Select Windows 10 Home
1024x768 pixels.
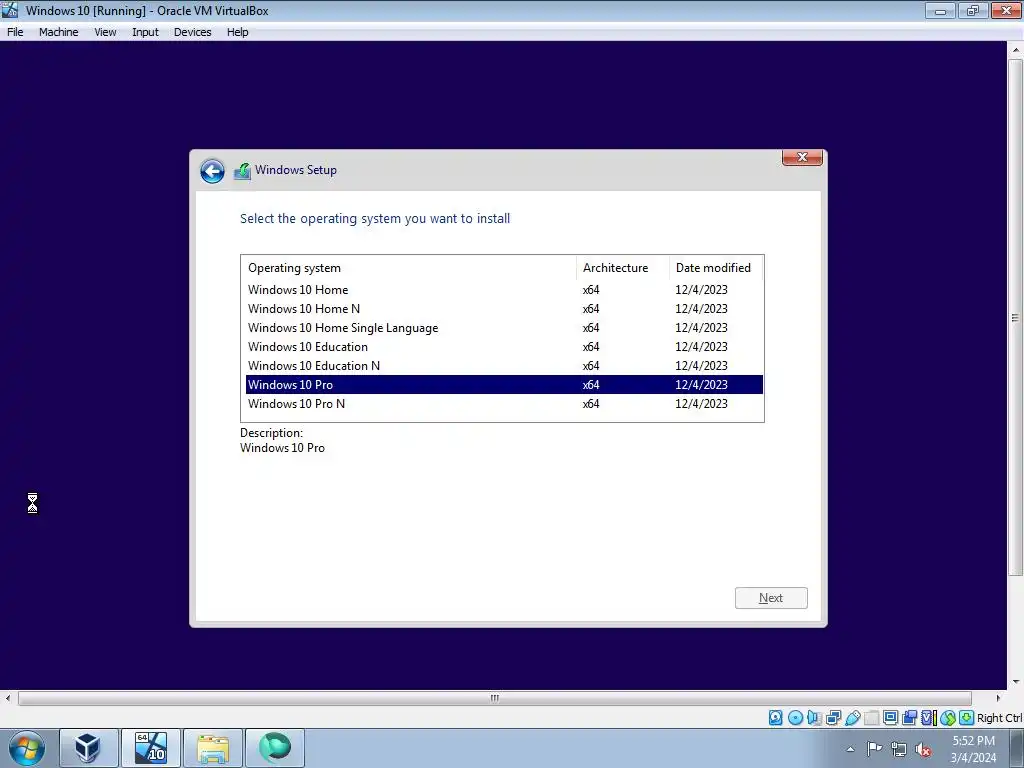pyautogui.click(x=504, y=290)
